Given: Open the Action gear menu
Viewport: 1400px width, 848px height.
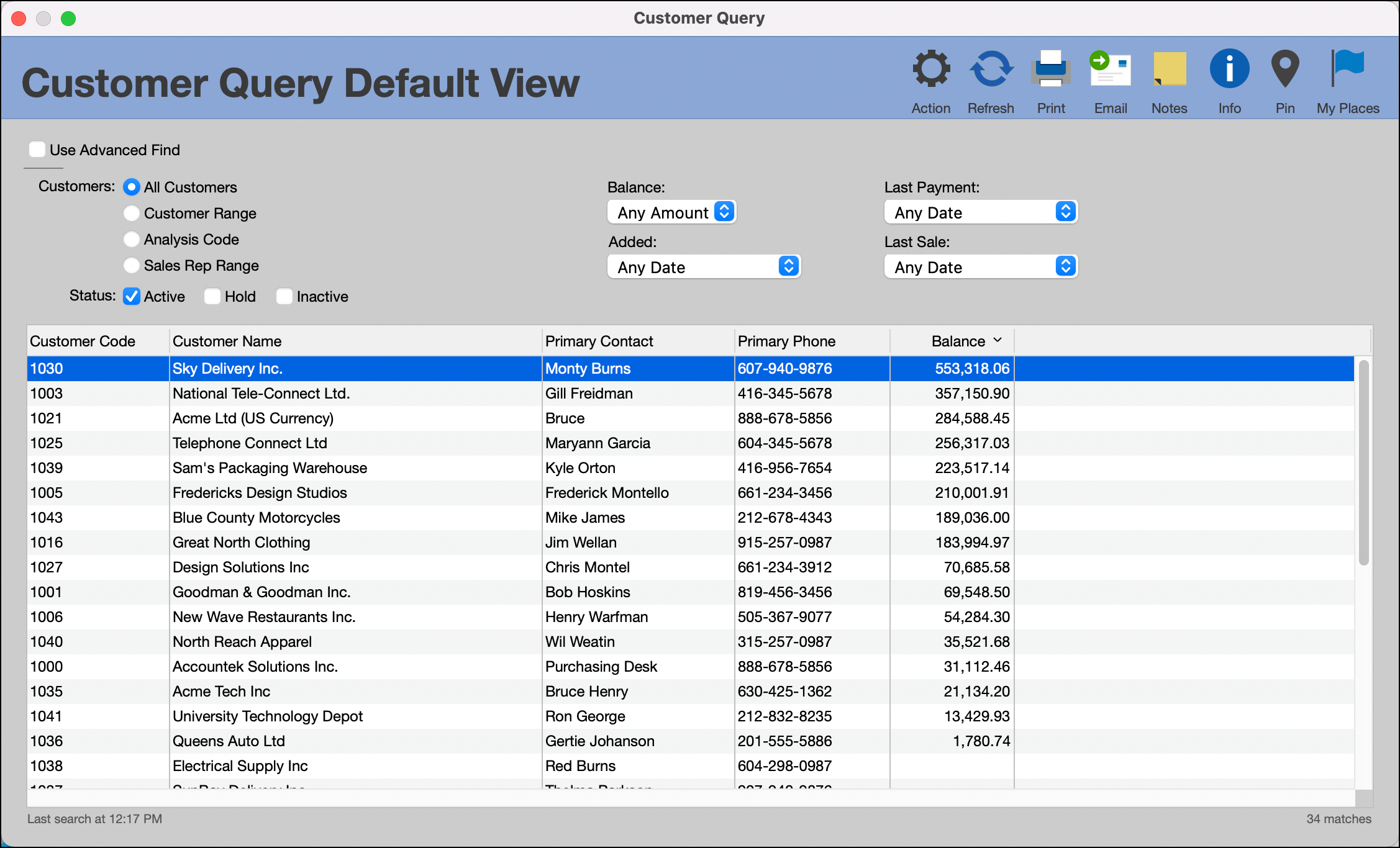Looking at the screenshot, I should tap(930, 69).
